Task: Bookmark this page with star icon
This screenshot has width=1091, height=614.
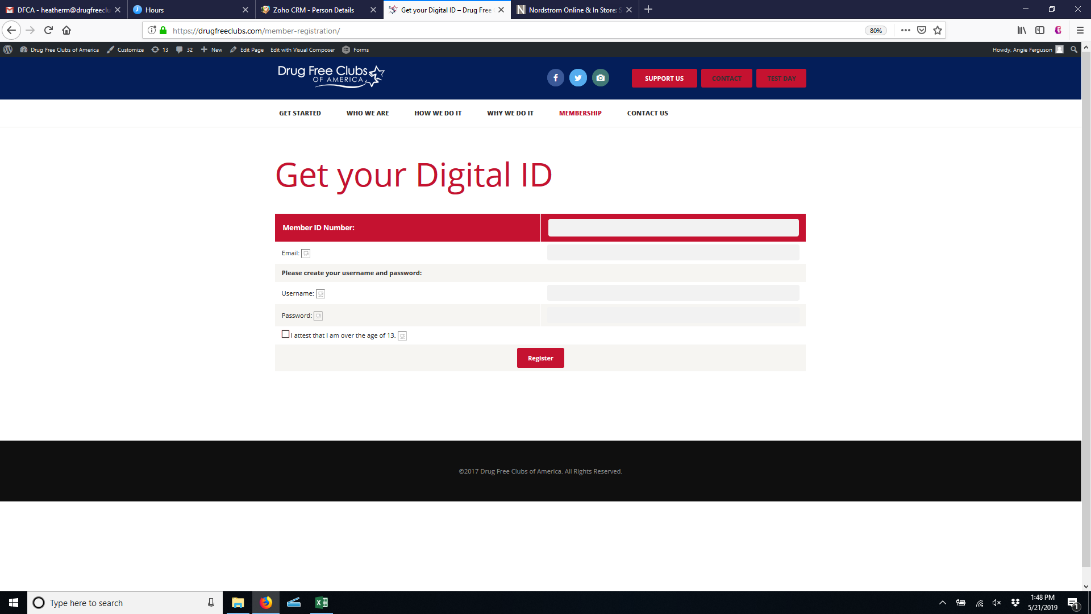Action: 937,31
